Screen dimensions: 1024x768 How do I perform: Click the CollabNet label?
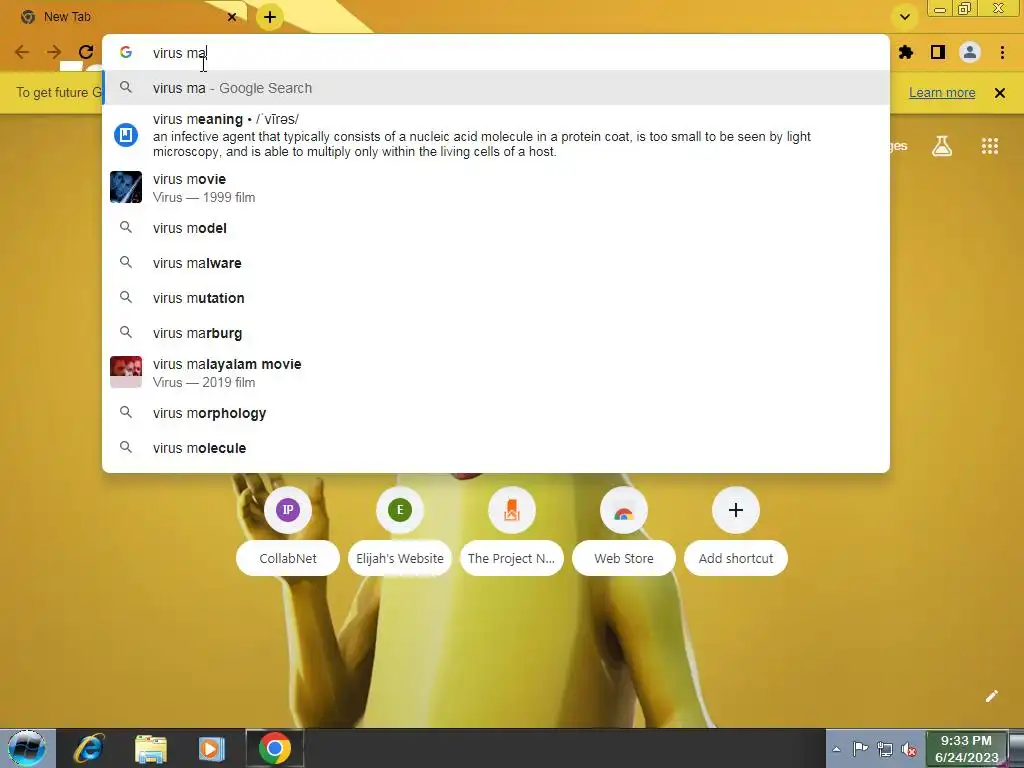pos(288,558)
